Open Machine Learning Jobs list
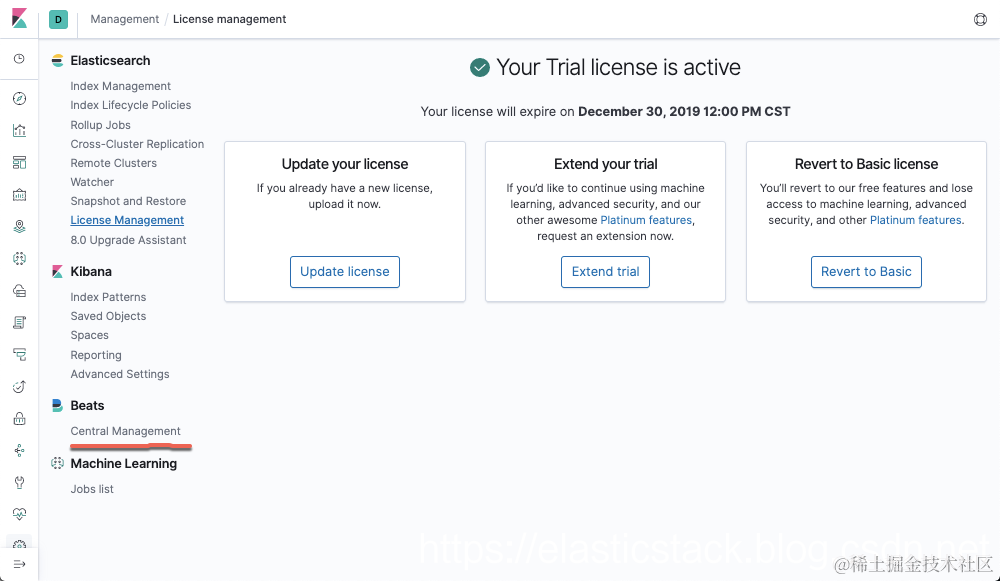 [92, 489]
